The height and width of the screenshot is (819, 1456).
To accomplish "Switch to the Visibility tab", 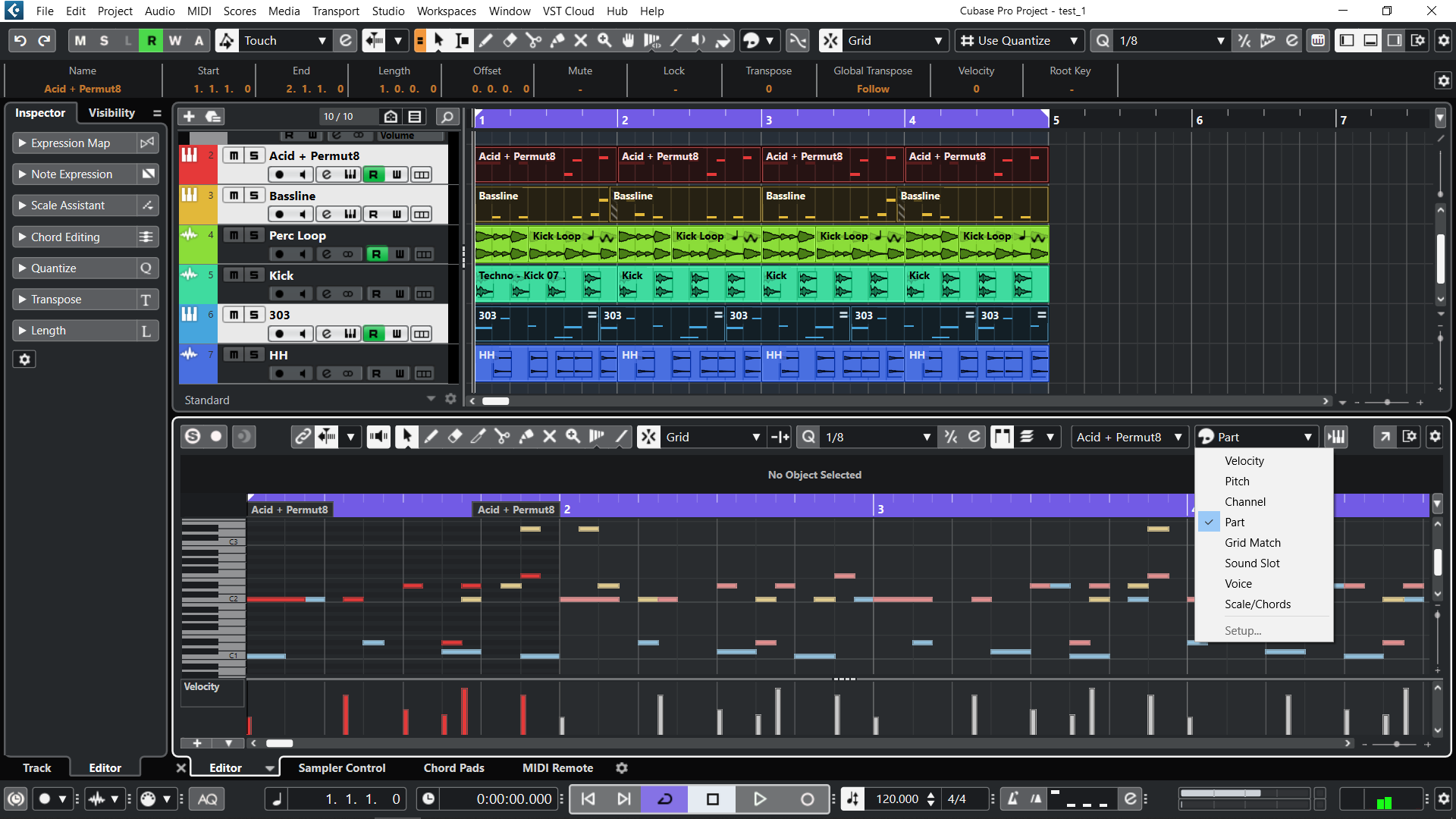I will [x=111, y=113].
